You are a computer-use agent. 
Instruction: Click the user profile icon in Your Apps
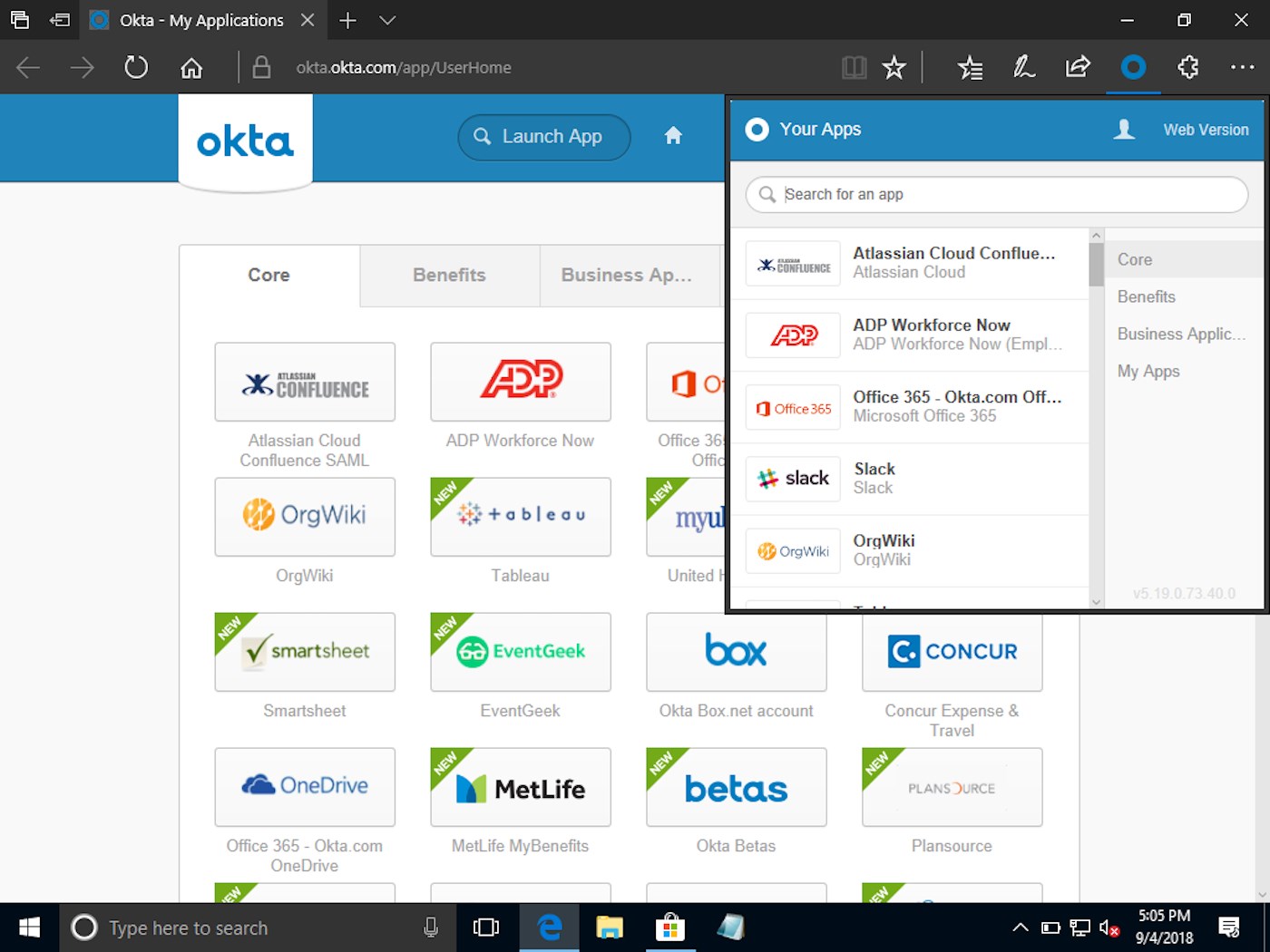point(1124,130)
